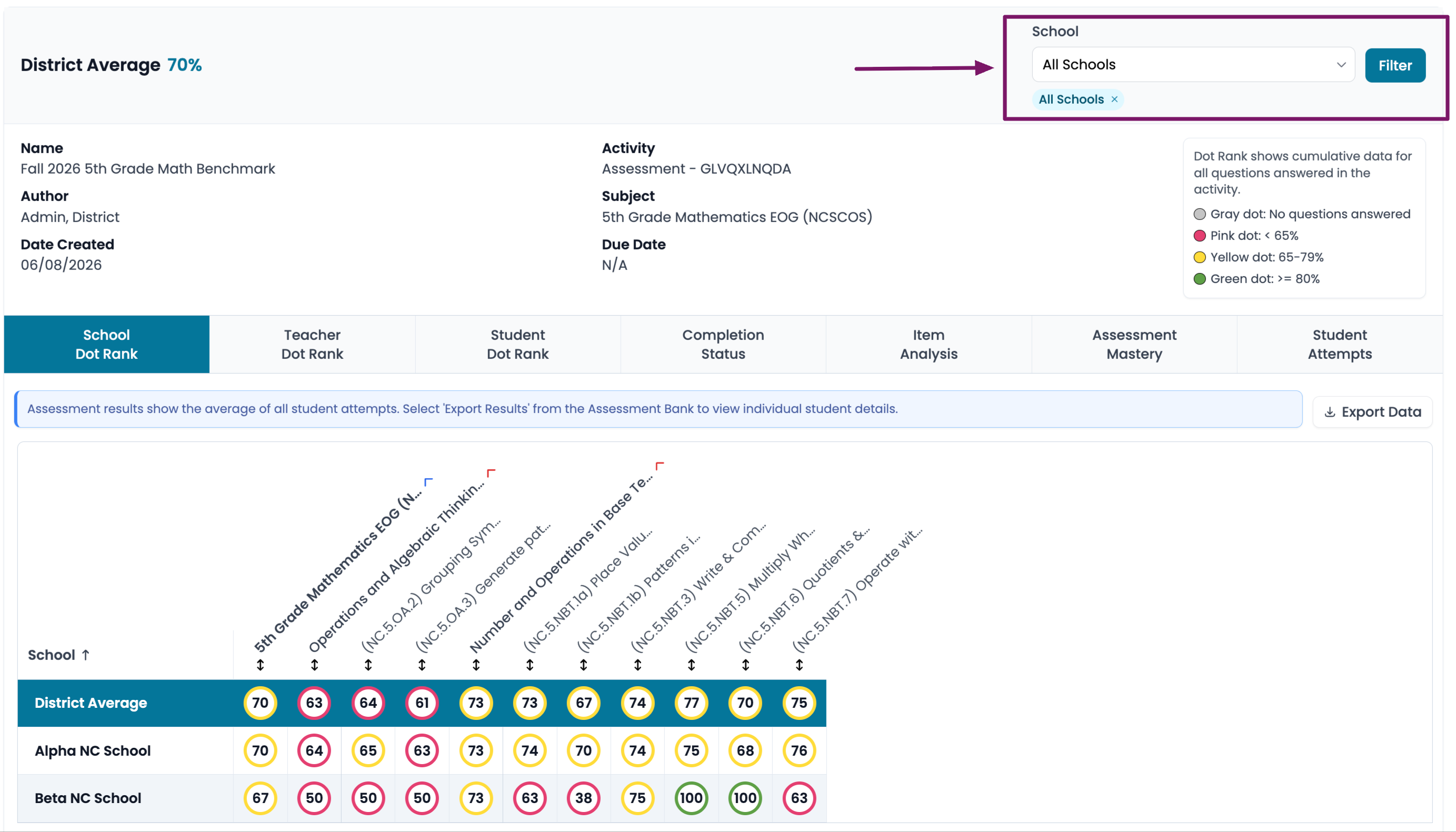Screen dimensions: 1456x832
Task: Open the All Schools dropdown
Action: click(x=1193, y=65)
